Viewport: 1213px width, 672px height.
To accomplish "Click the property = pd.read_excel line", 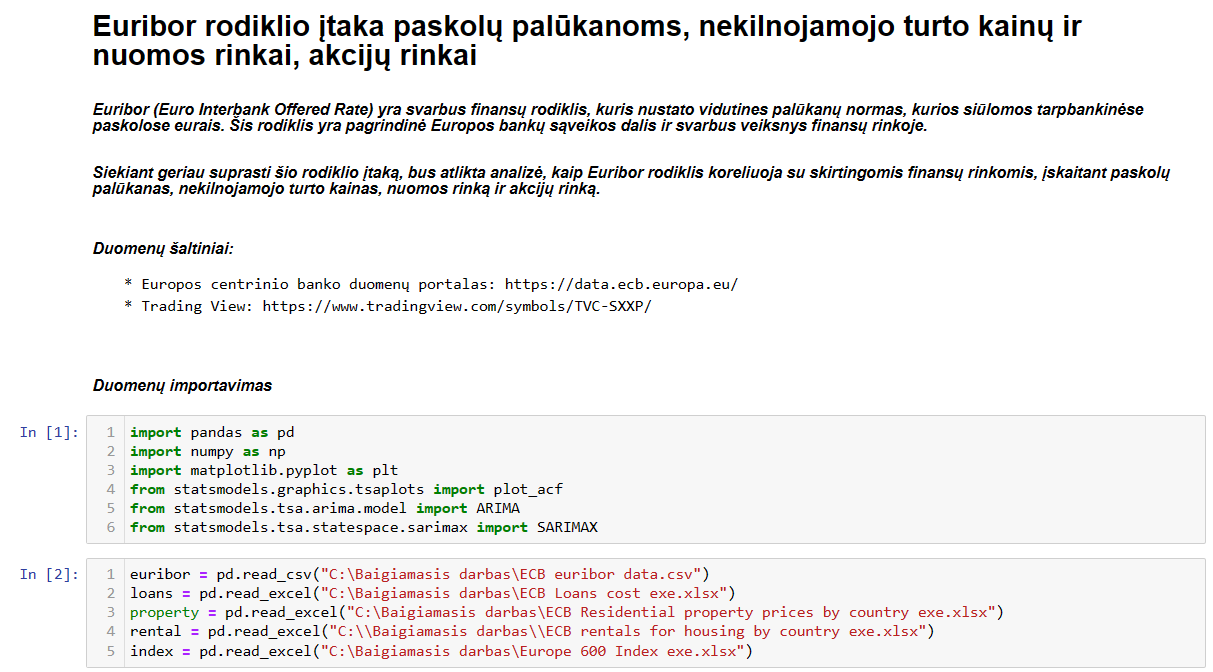I will 566,612.
